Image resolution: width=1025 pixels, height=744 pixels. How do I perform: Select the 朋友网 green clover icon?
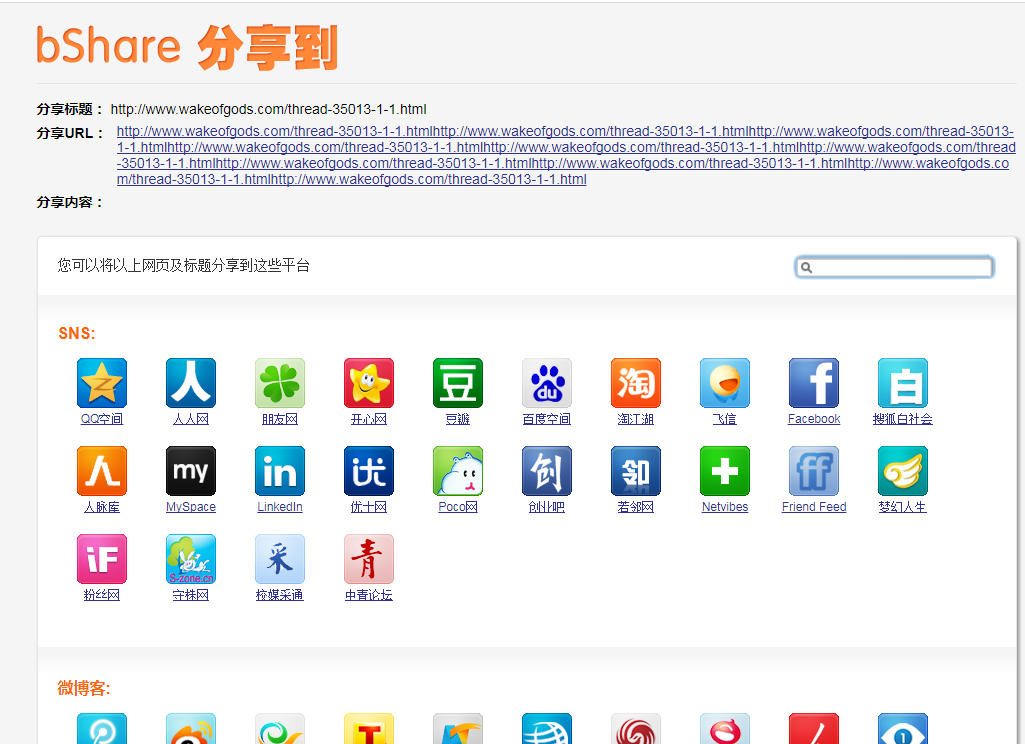click(x=280, y=383)
